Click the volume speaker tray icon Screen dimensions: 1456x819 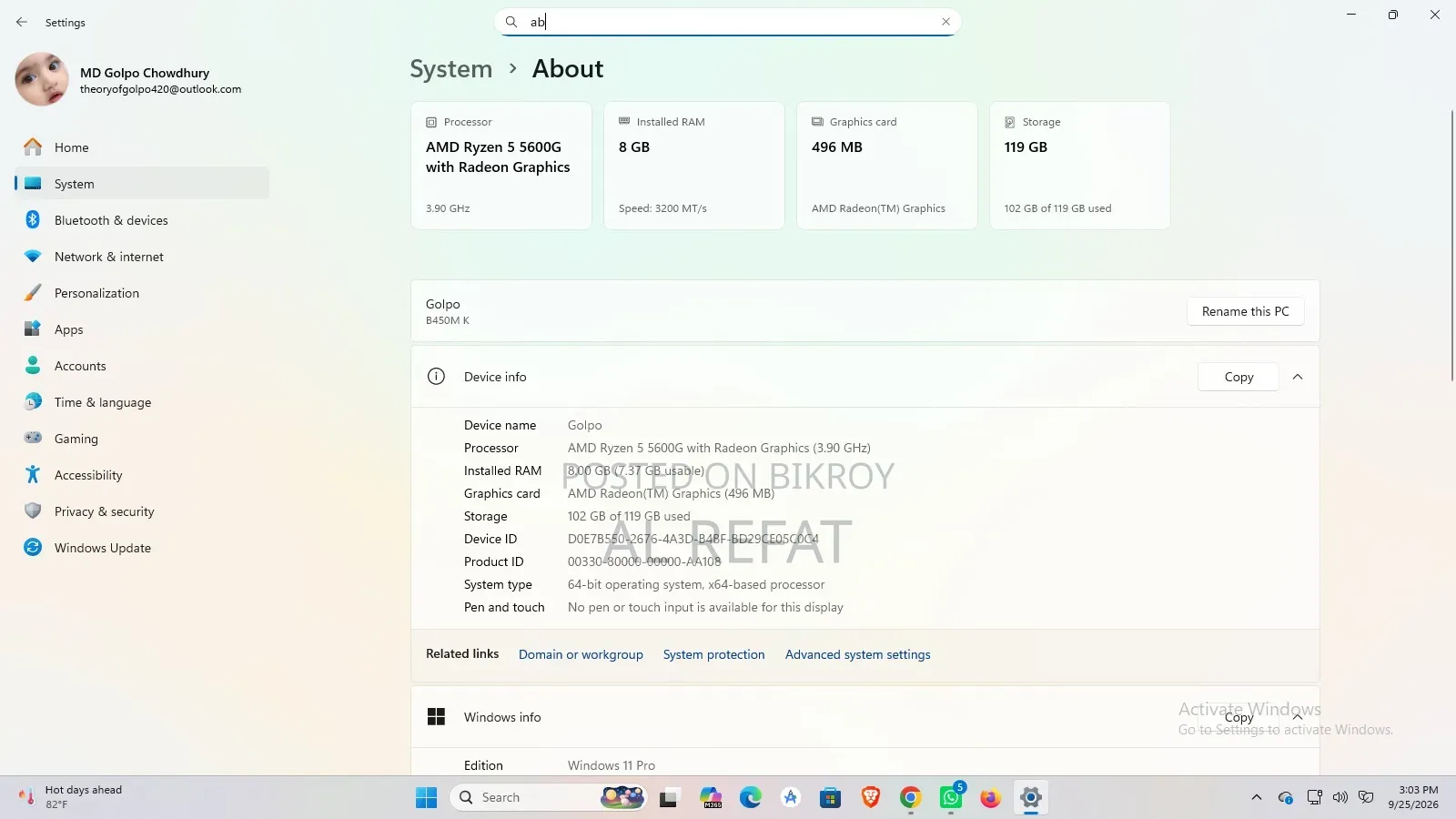coord(1340,798)
